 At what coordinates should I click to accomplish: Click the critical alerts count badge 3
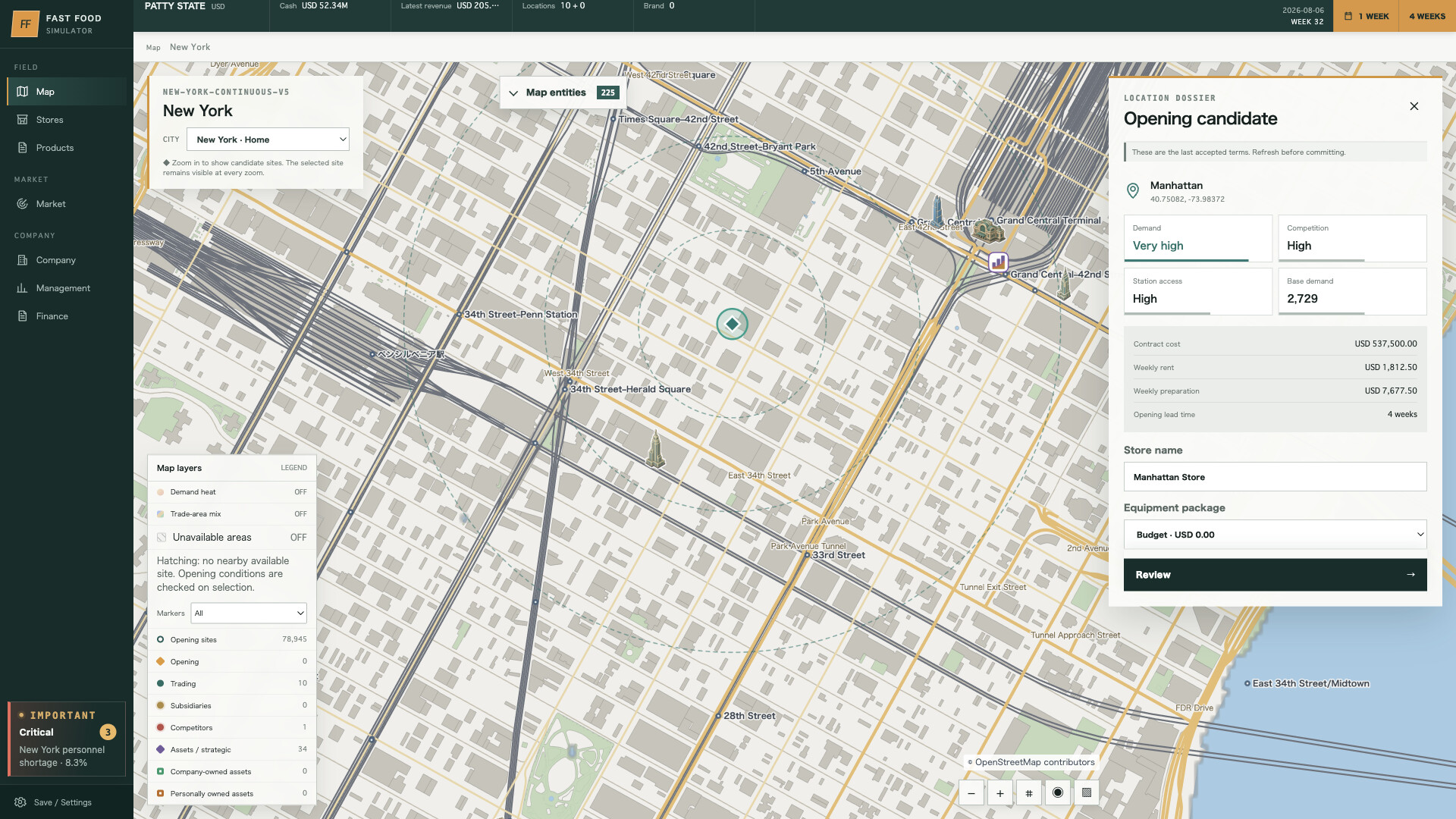(x=108, y=733)
